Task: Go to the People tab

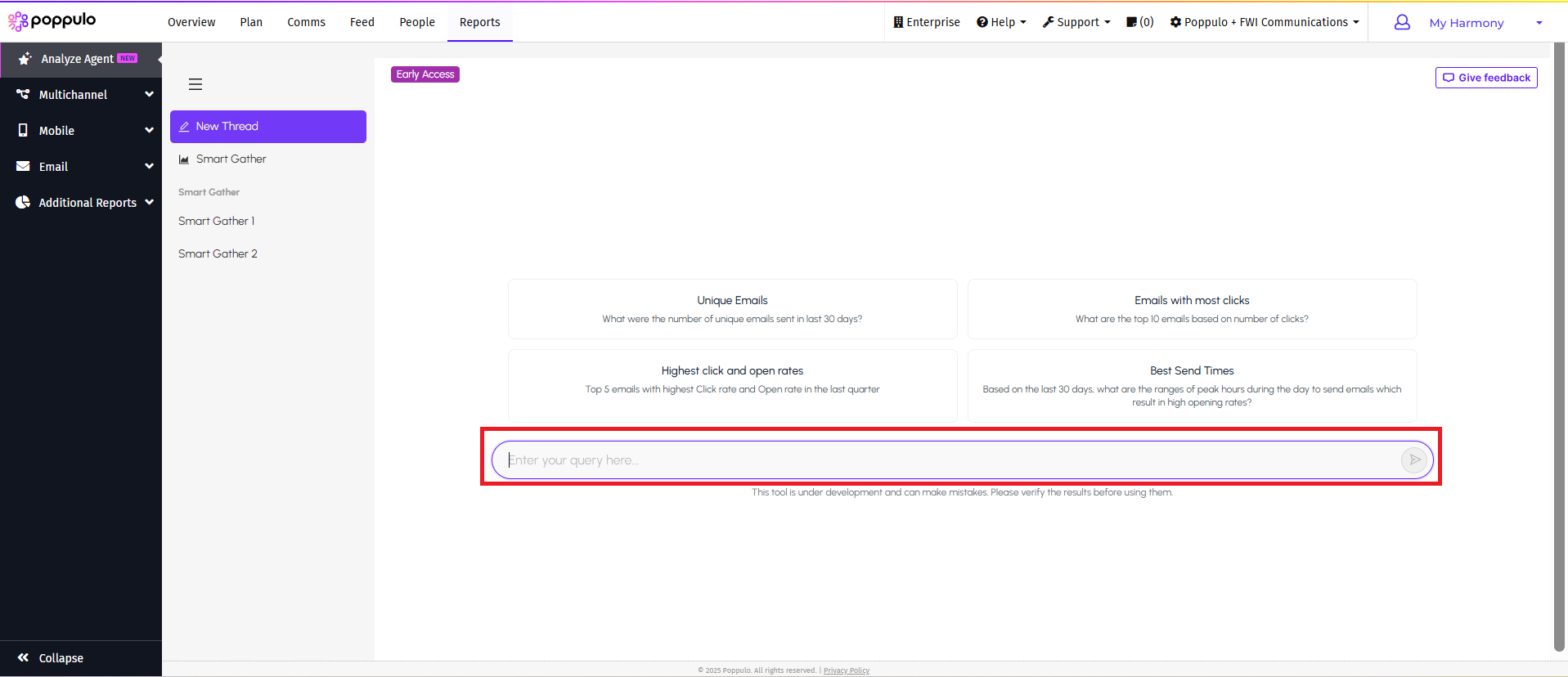Action: pos(416,22)
